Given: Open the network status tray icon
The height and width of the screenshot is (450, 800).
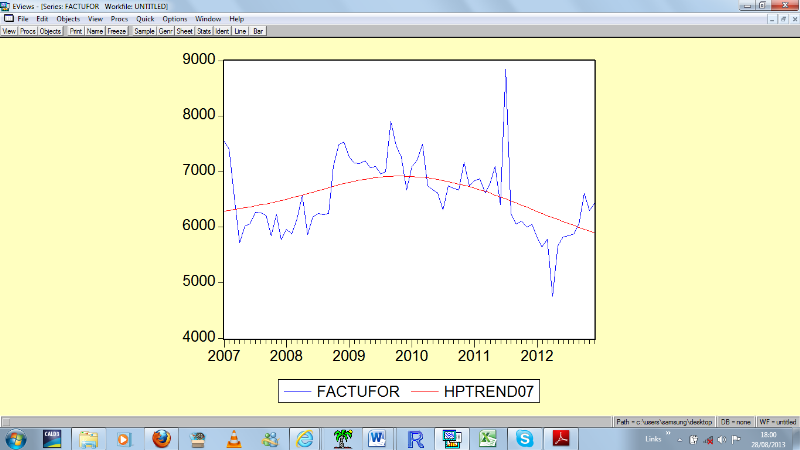Looking at the screenshot, I should pos(708,439).
